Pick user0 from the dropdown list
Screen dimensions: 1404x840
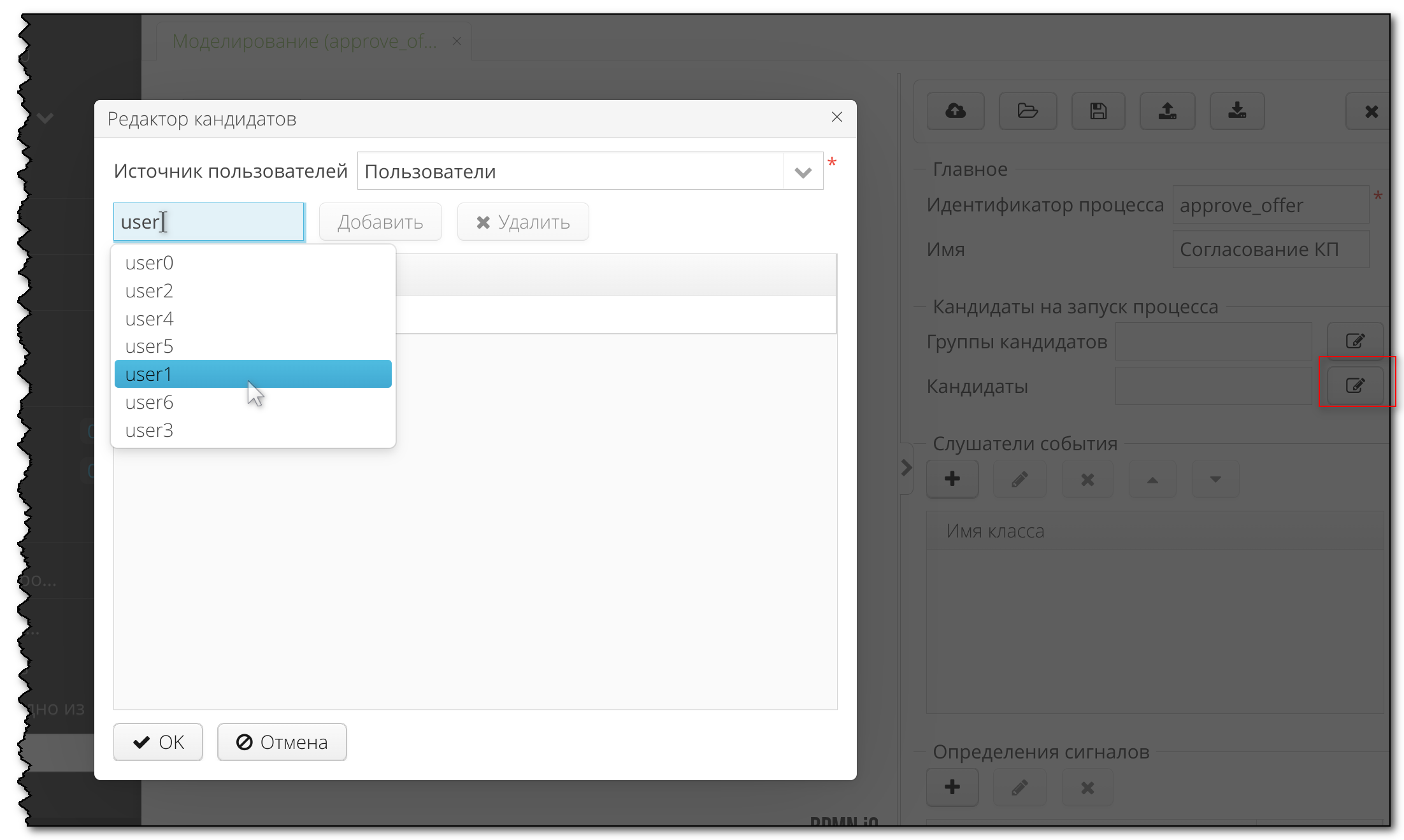point(149,263)
